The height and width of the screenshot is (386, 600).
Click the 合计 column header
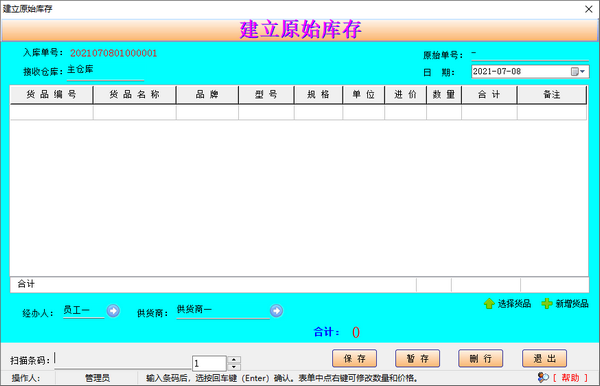pos(489,94)
